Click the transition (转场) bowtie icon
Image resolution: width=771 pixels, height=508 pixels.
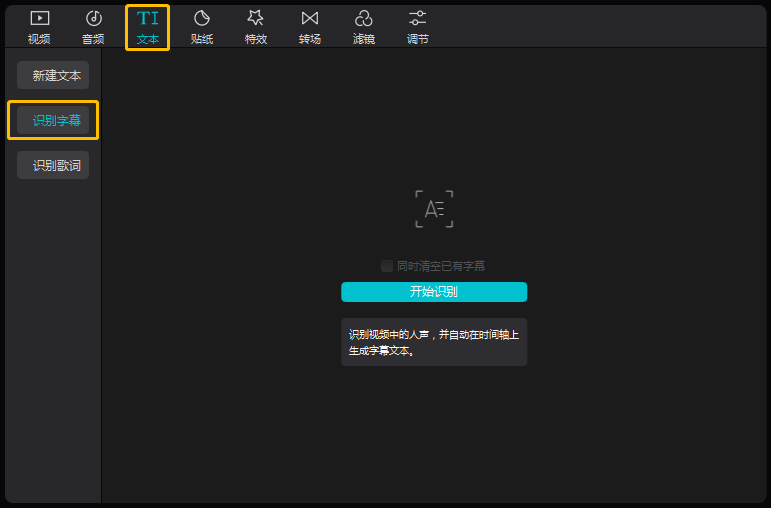310,18
